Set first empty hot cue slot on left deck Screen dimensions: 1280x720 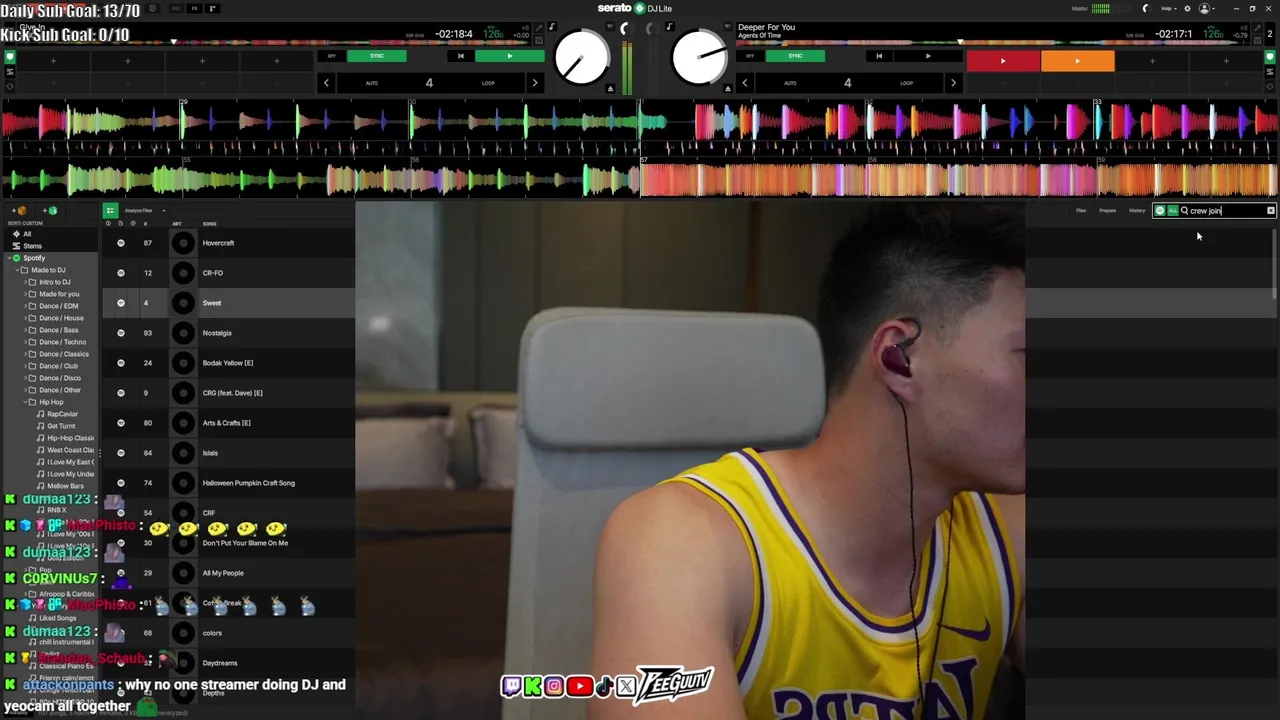[53, 61]
